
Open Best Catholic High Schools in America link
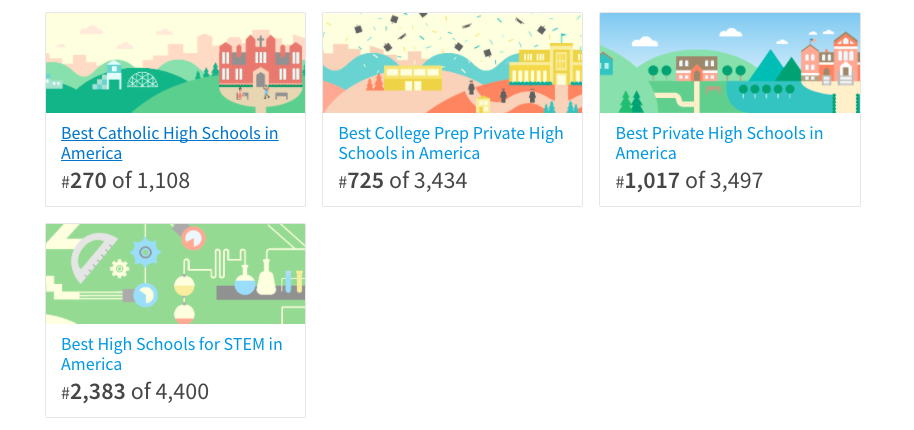pyautogui.click(x=169, y=143)
